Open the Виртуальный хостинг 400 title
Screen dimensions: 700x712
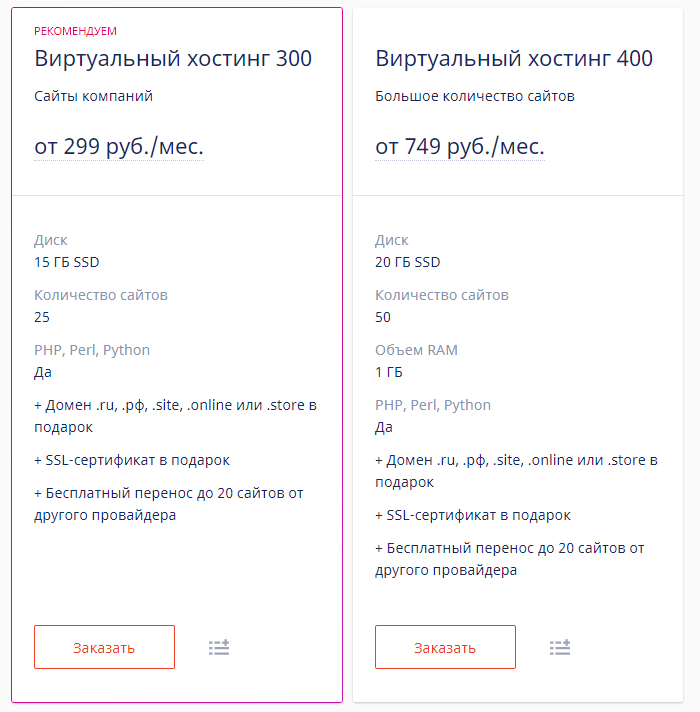tap(514, 59)
